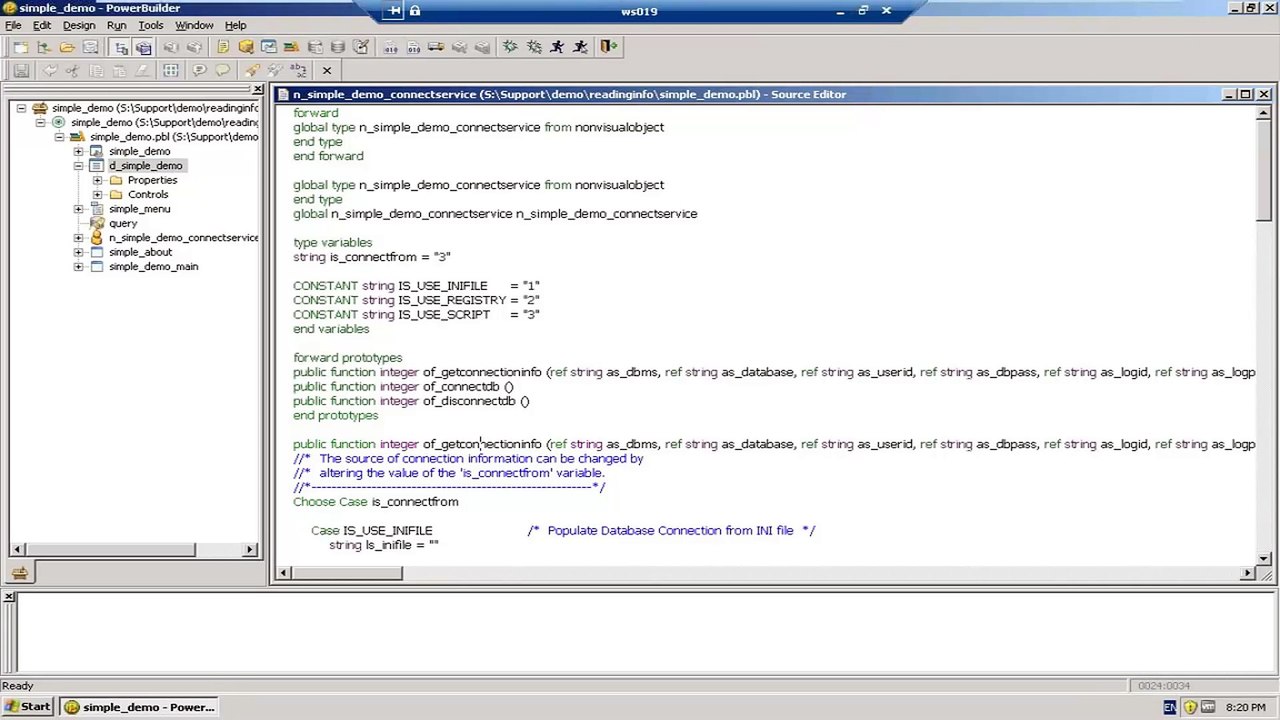Select d_simple_demo in the system tree
The image size is (1280, 720).
pyautogui.click(x=146, y=166)
